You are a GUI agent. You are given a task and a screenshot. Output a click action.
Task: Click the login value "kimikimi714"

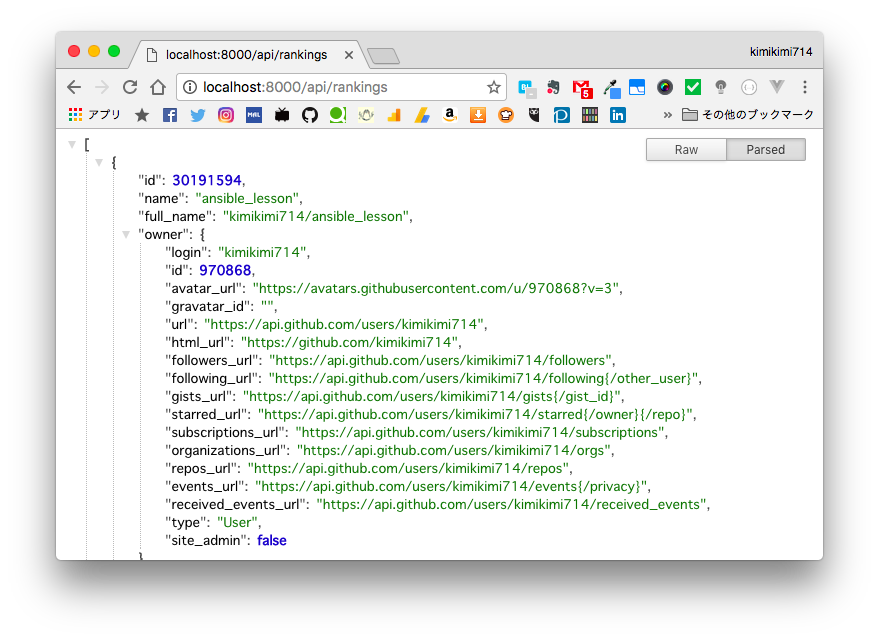pos(262,252)
